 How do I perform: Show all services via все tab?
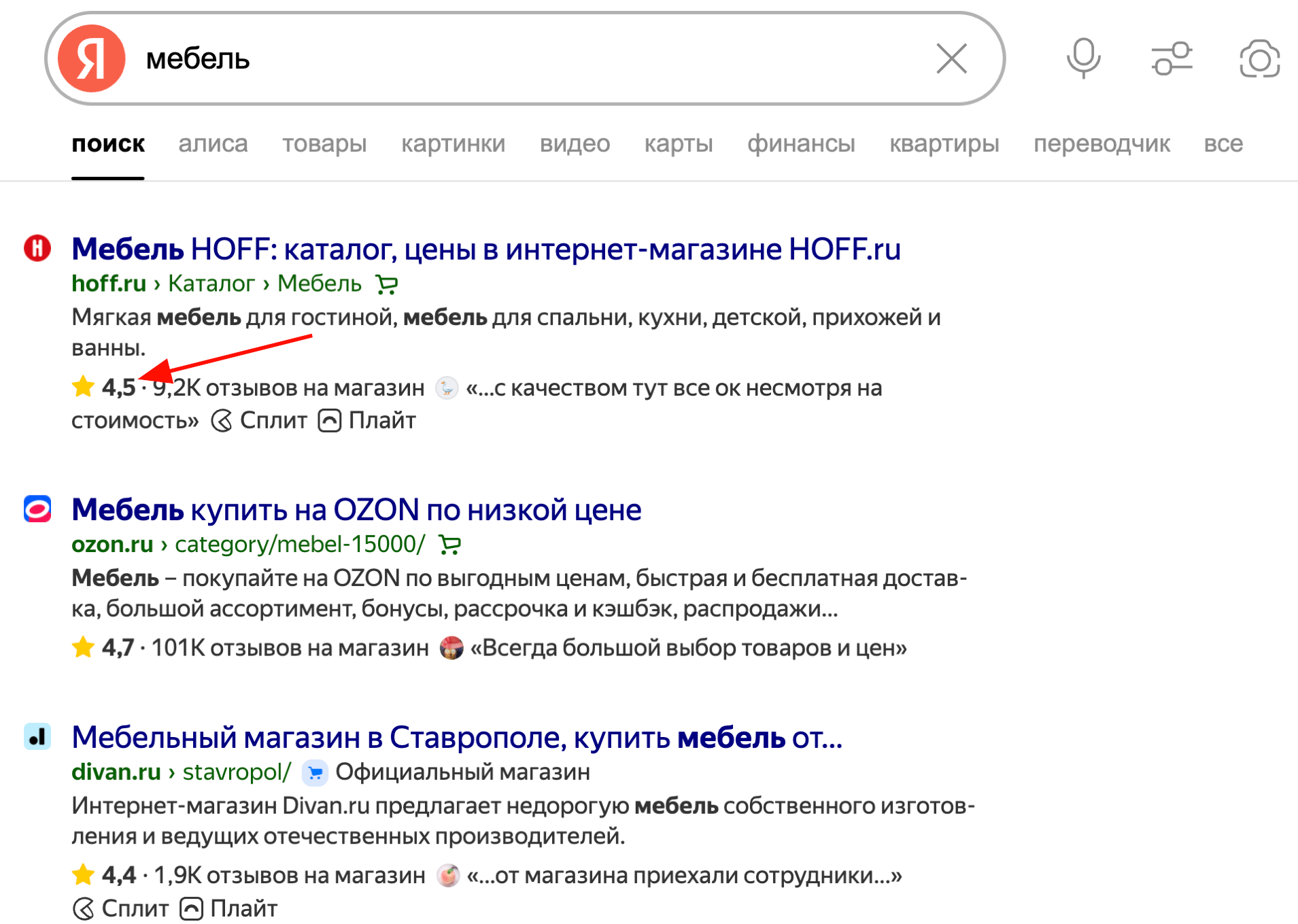click(1223, 143)
